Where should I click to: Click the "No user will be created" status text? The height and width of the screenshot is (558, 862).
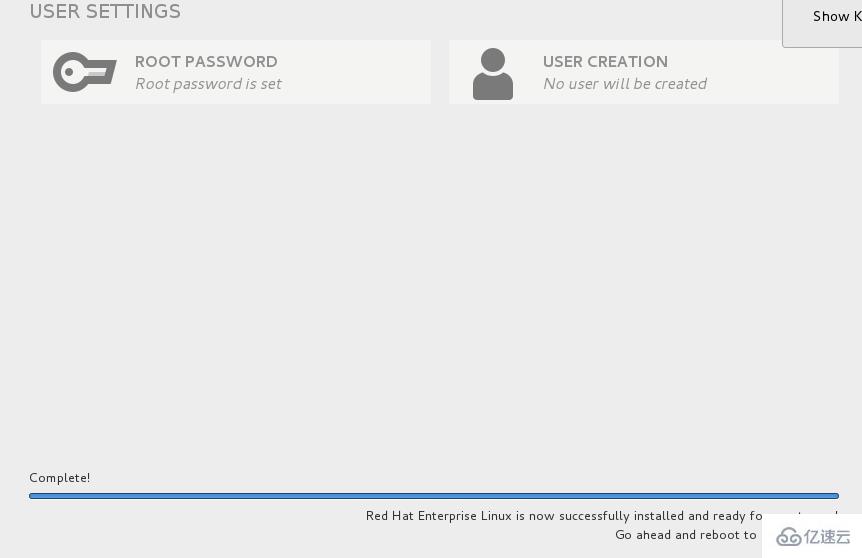(x=624, y=84)
